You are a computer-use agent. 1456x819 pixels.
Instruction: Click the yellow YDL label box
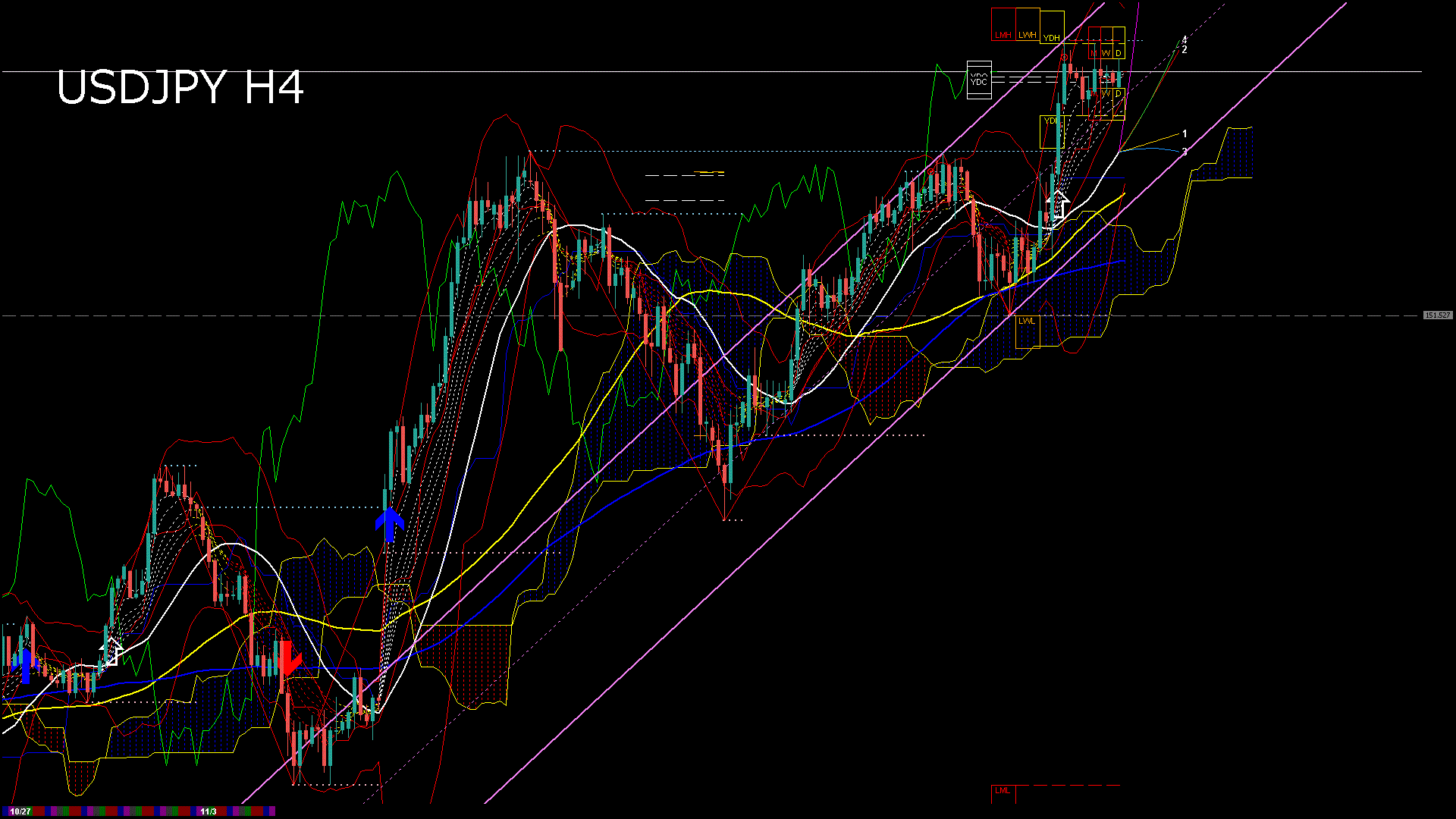point(1050,121)
